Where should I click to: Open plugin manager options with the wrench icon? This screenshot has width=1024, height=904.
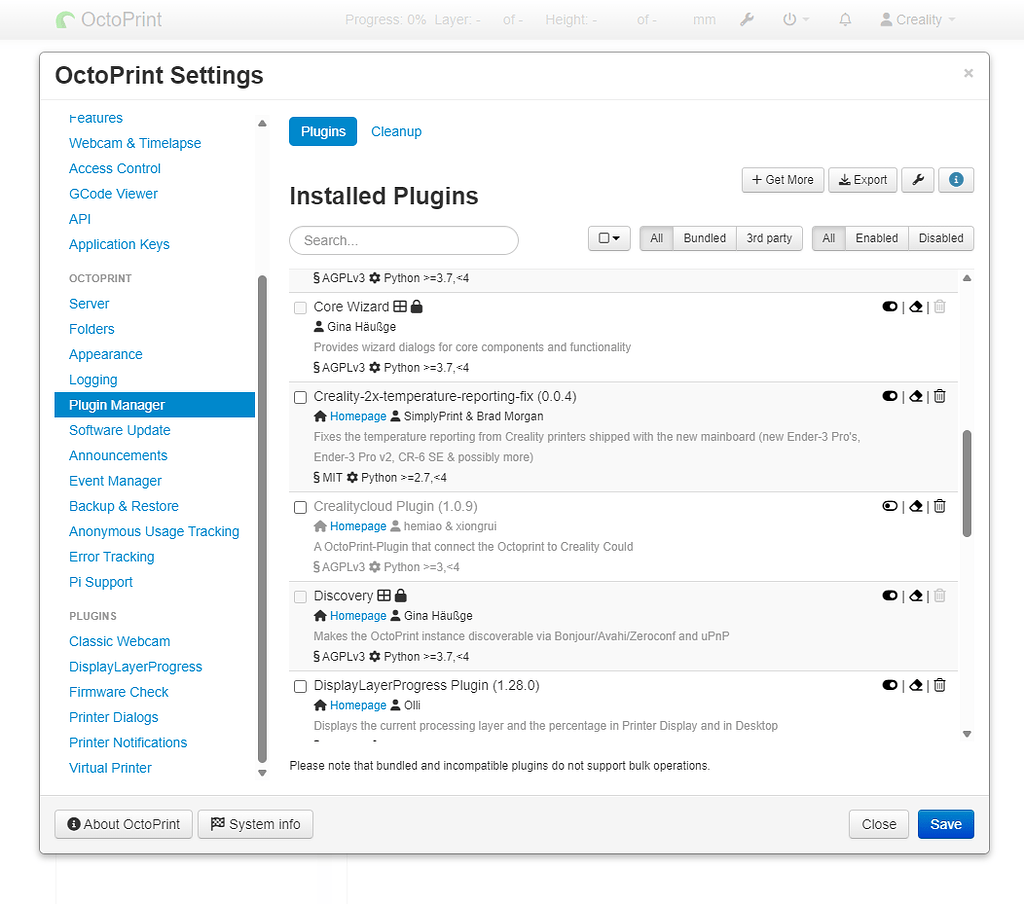coord(917,180)
